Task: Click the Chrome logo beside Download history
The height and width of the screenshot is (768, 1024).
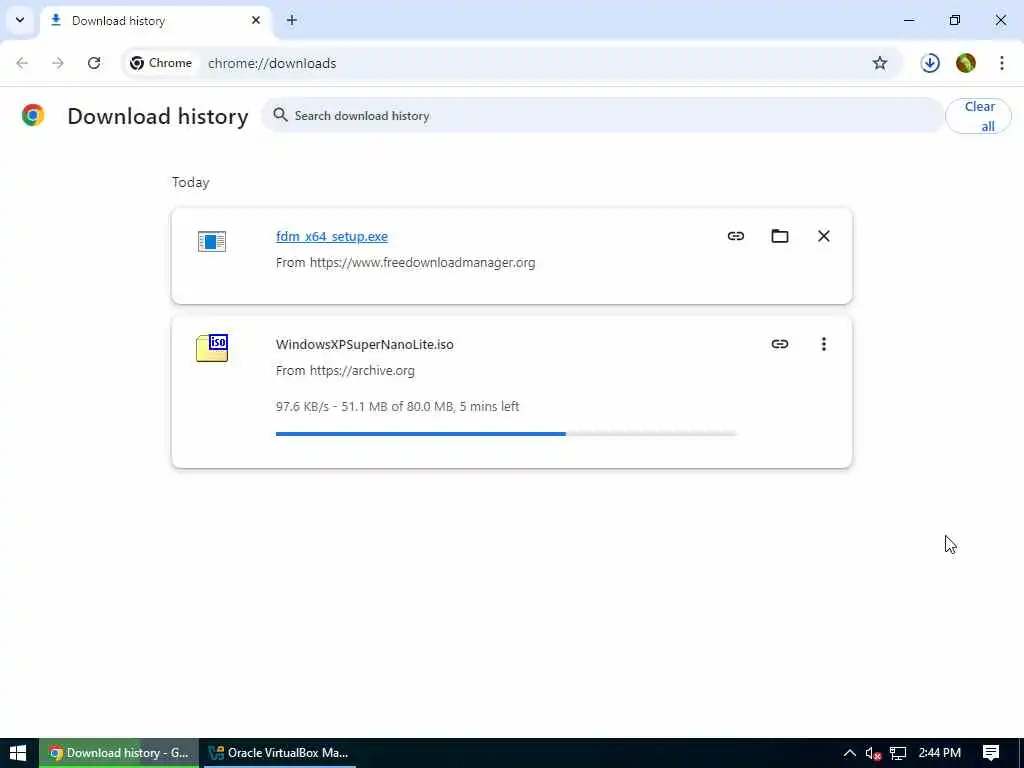Action: point(33,115)
